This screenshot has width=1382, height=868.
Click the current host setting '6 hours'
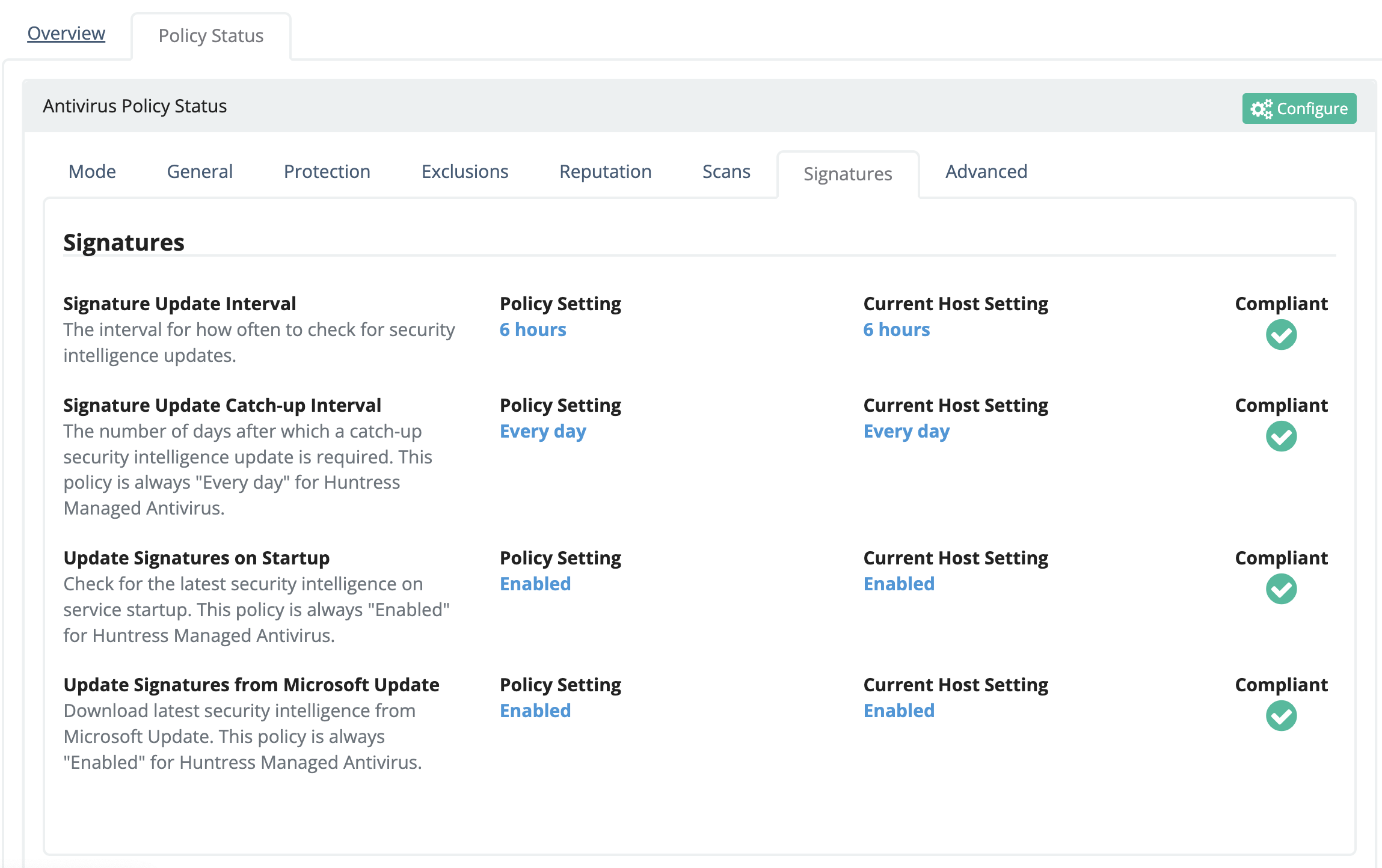pyautogui.click(x=897, y=330)
